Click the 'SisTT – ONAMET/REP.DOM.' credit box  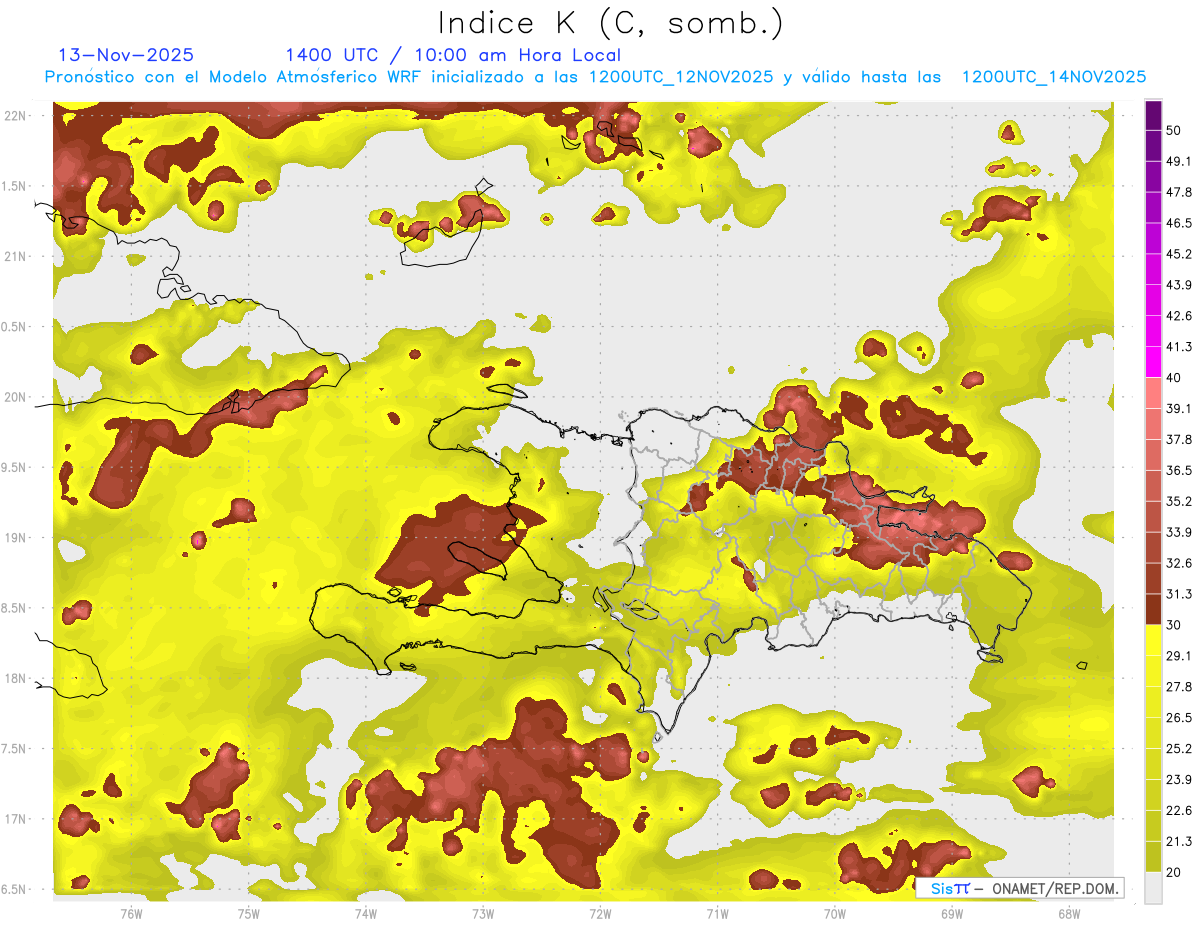click(x=1019, y=887)
